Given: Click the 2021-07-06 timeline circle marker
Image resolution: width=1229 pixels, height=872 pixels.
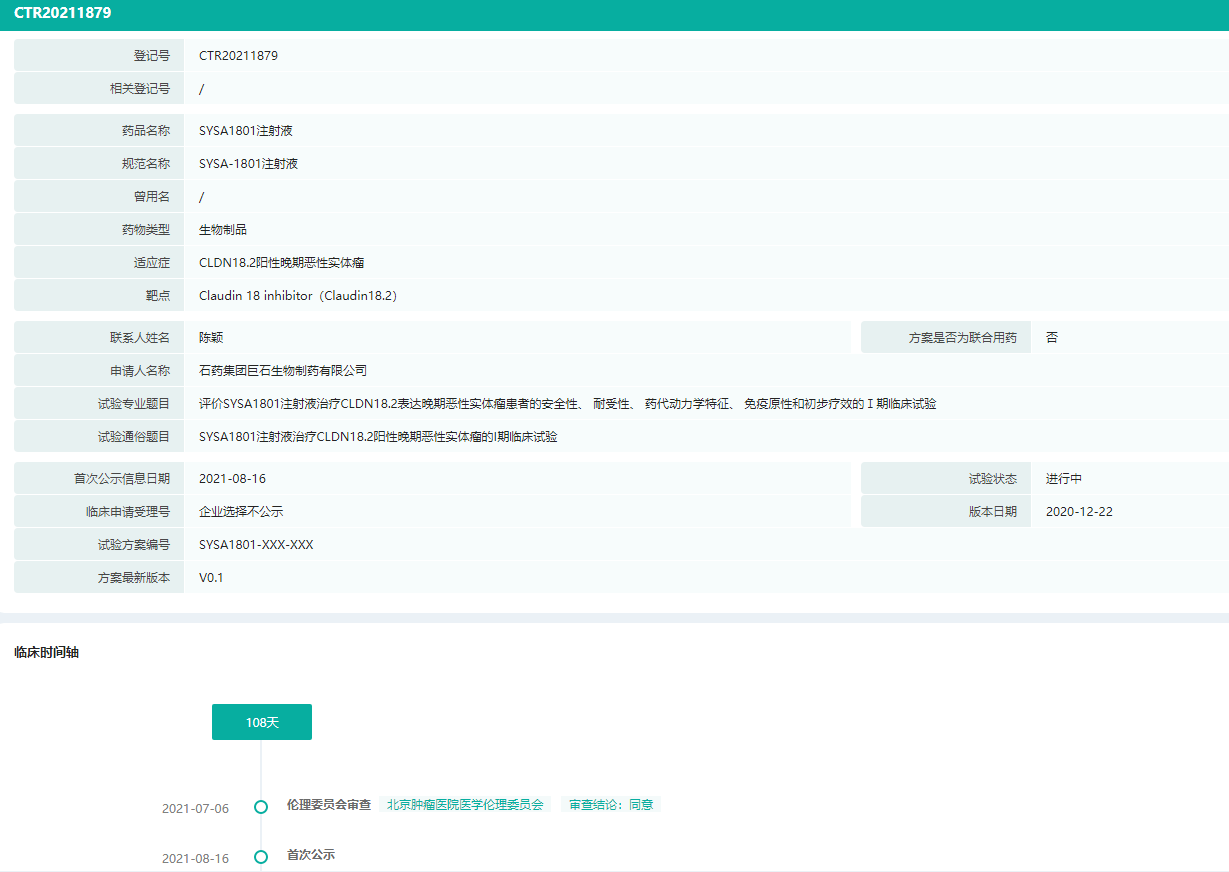Looking at the screenshot, I should coord(261,807).
